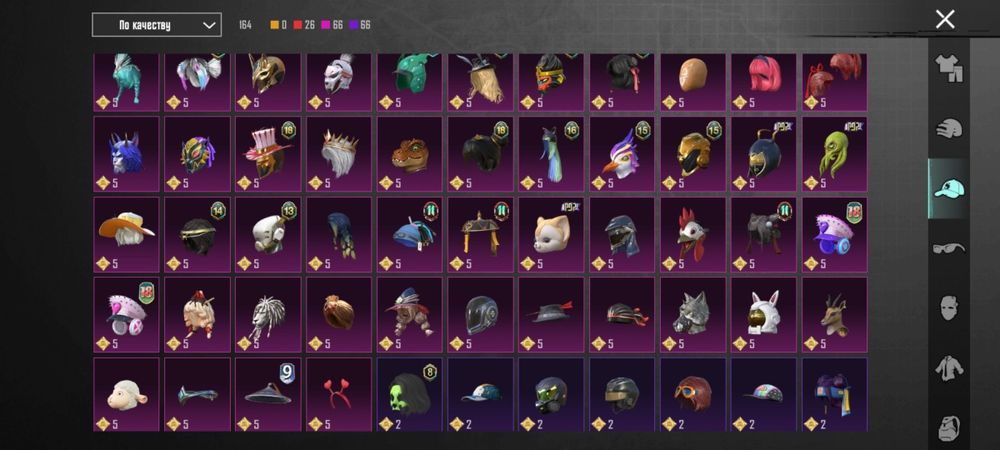Select the rooster head mask item

click(693, 234)
